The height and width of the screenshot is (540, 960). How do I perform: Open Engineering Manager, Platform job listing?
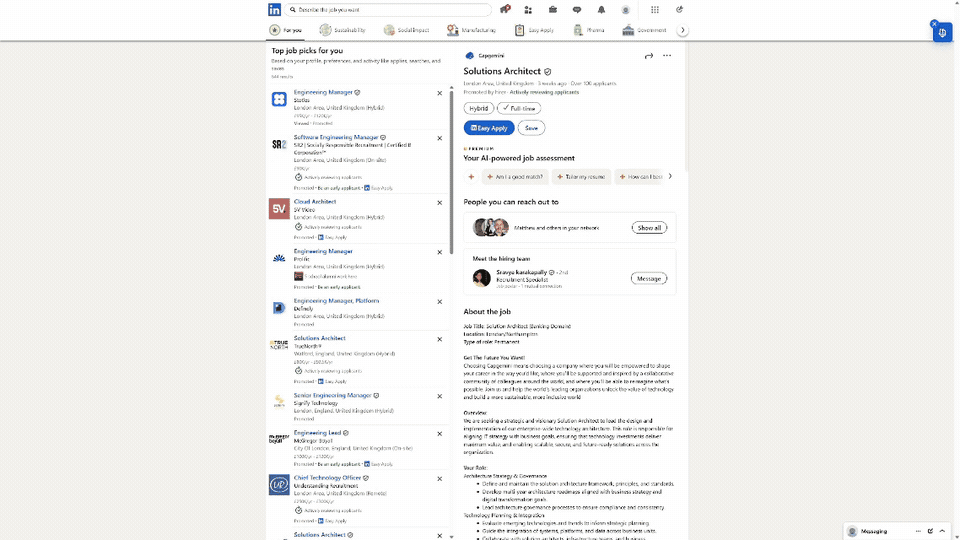[x=336, y=301]
